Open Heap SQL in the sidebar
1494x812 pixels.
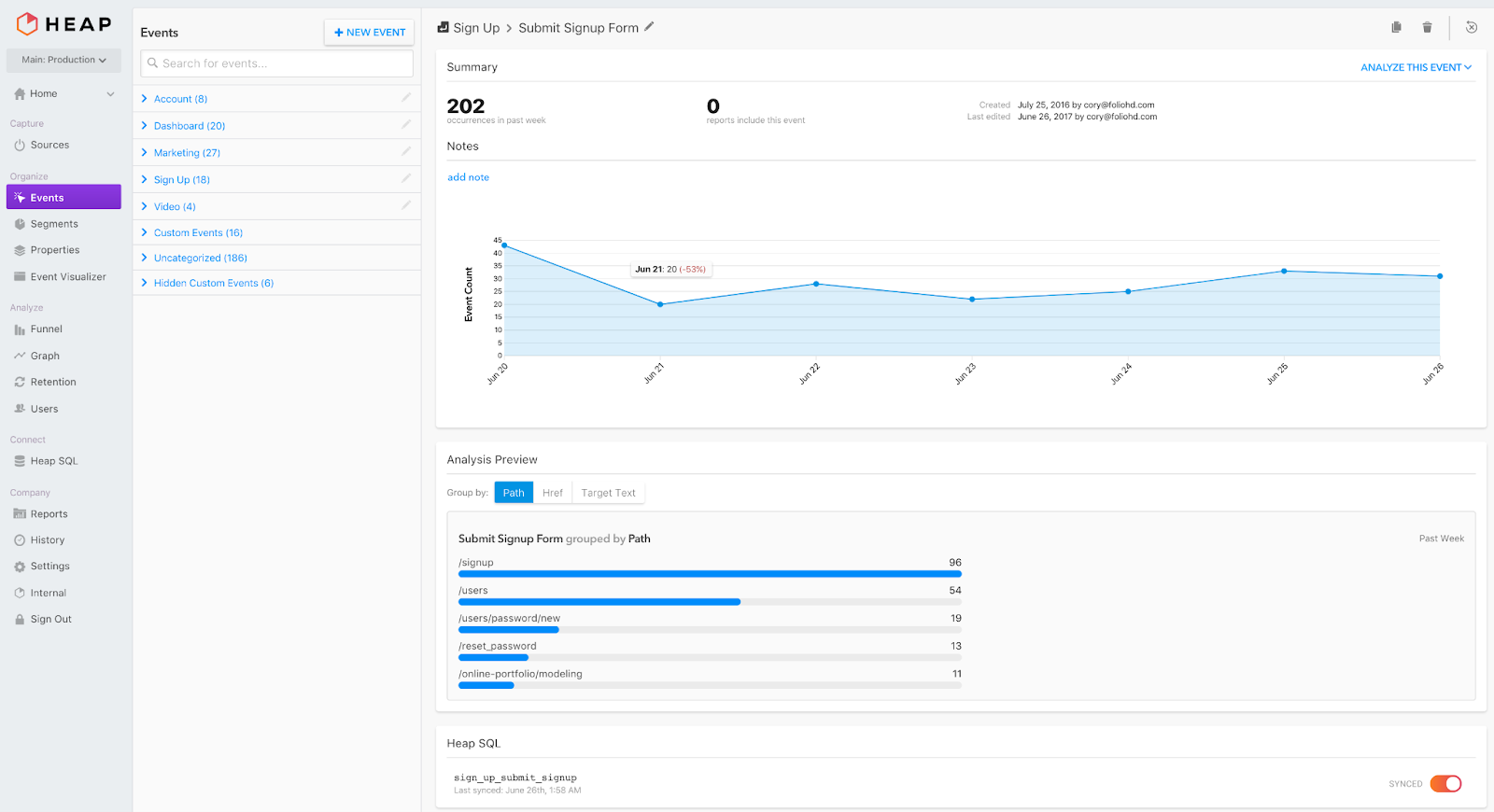(53, 461)
